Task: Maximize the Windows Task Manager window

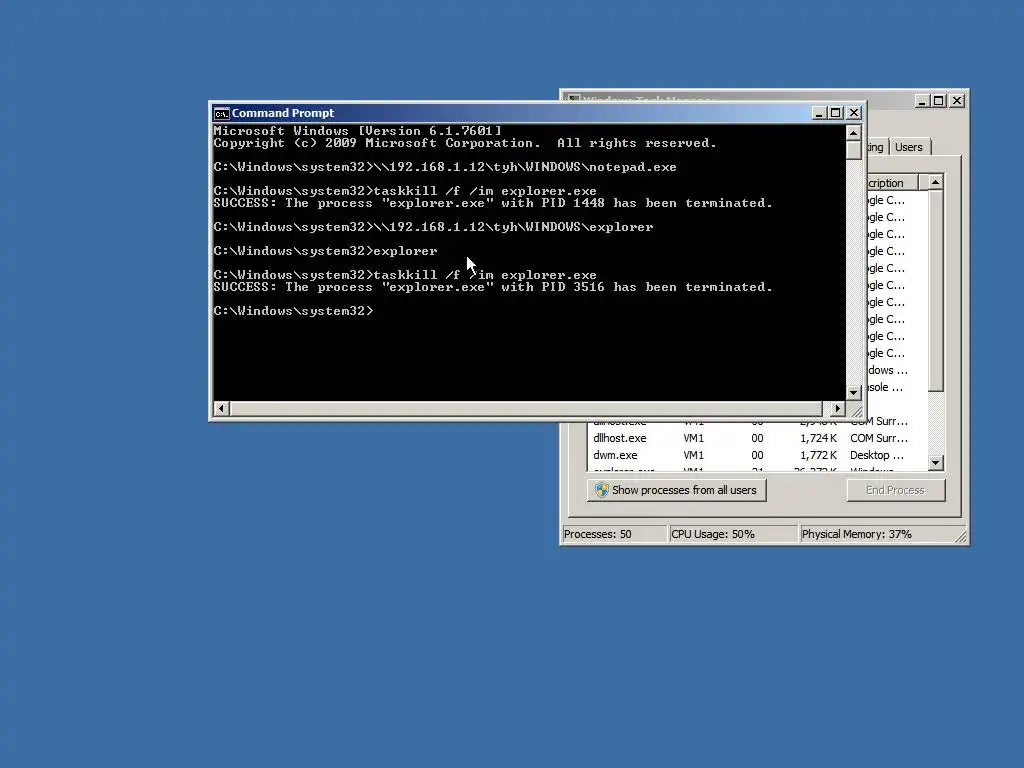Action: 939,101
